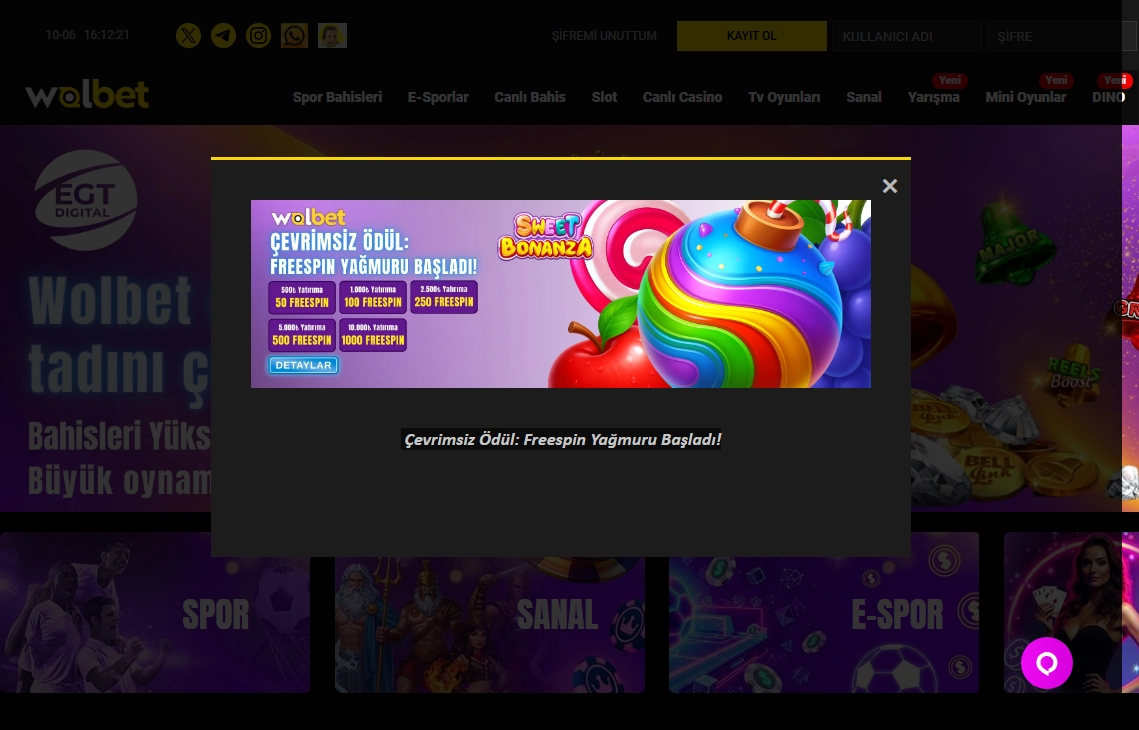The image size is (1139, 730).
Task: Open the Sanal menu item
Action: coord(864,97)
